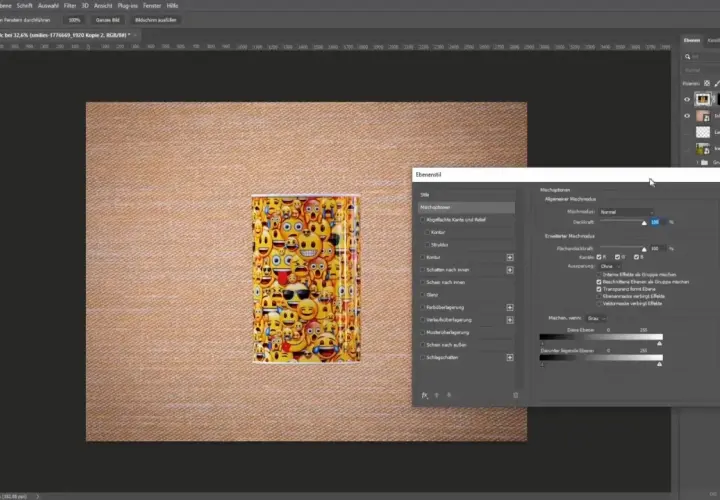Click the layer search magnifier icon
This screenshot has width=720, height=500.
(x=687, y=56)
